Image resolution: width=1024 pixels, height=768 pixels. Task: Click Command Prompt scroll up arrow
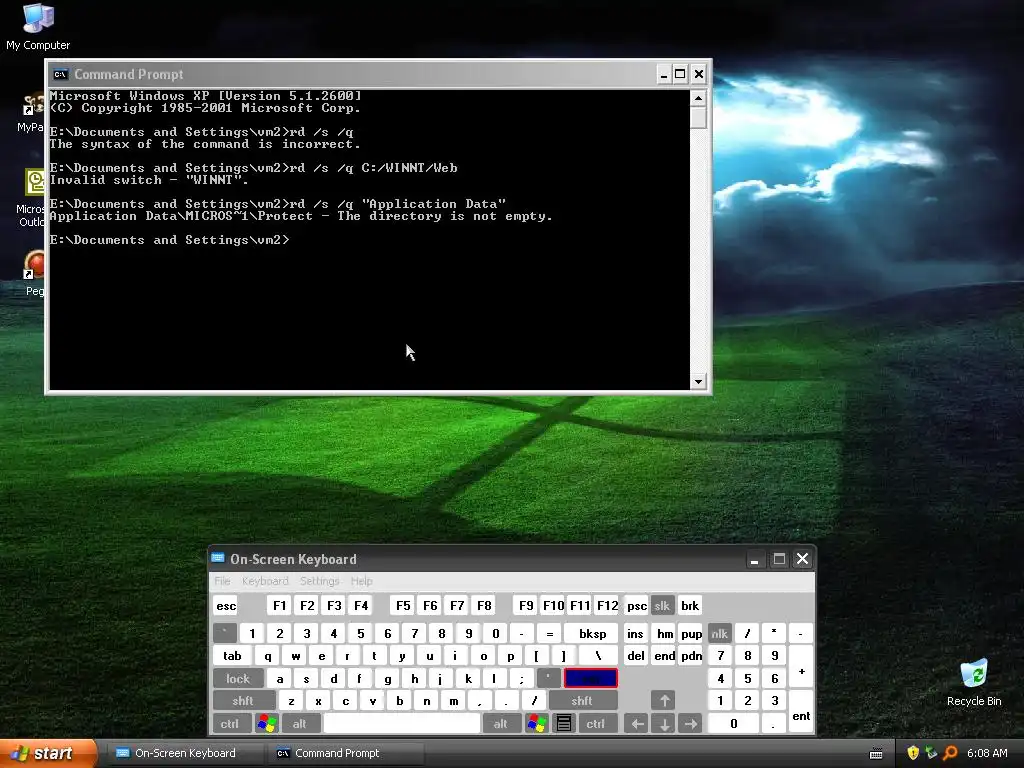point(698,98)
